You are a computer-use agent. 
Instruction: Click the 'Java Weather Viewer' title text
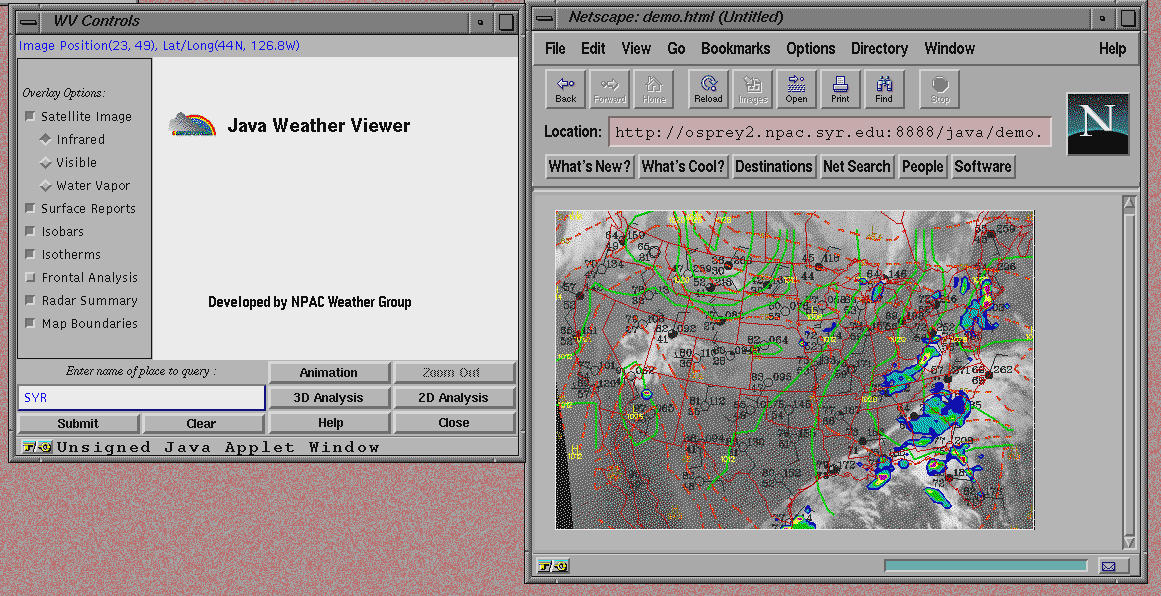click(318, 126)
